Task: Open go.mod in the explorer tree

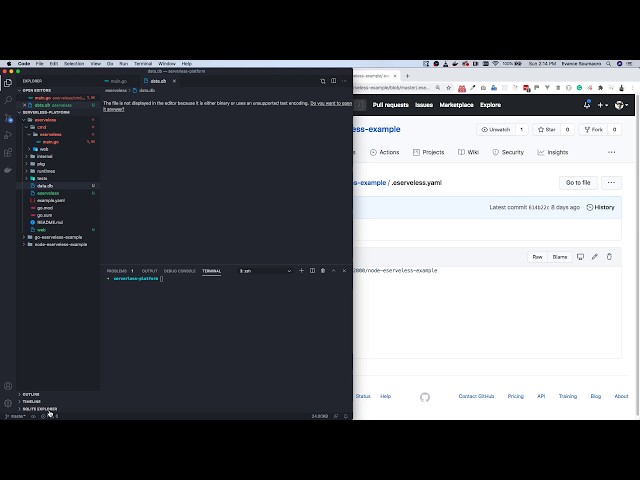Action: [44, 208]
